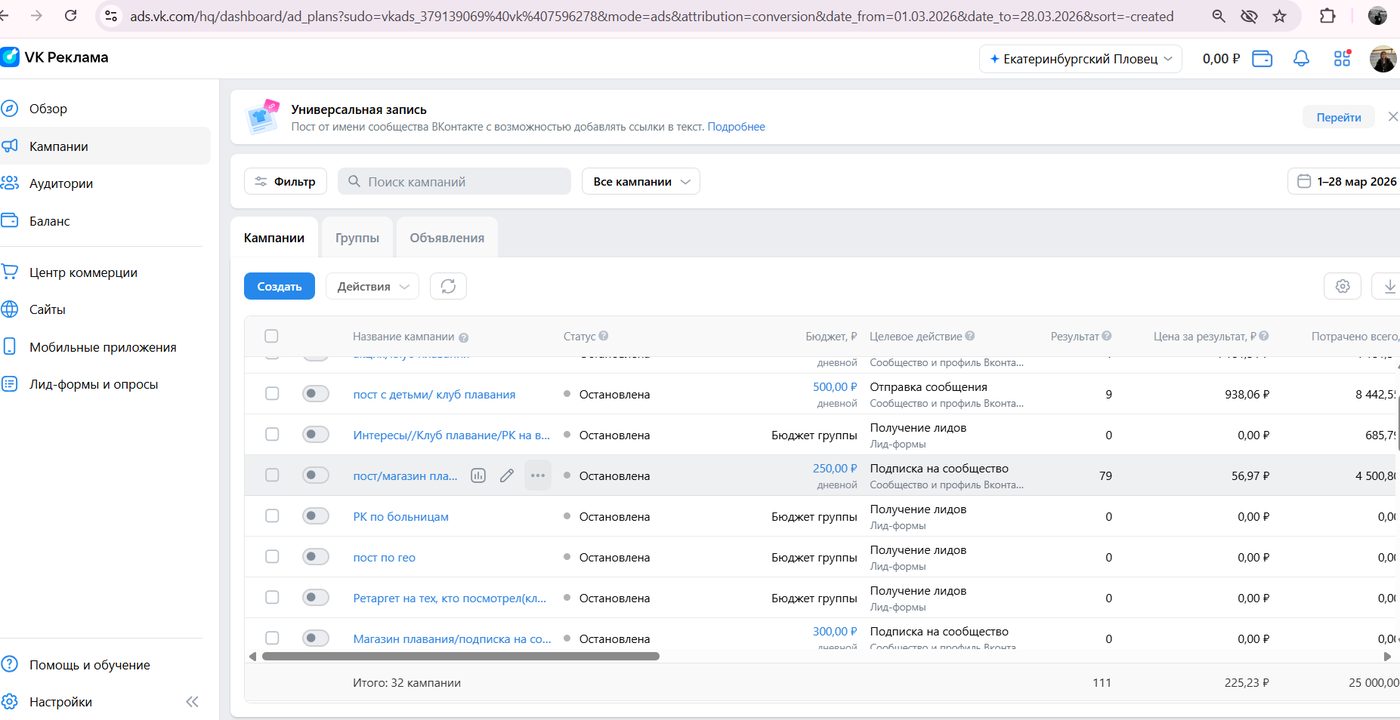Switch to the Группы tab
This screenshot has height=720, width=1400.
click(357, 238)
